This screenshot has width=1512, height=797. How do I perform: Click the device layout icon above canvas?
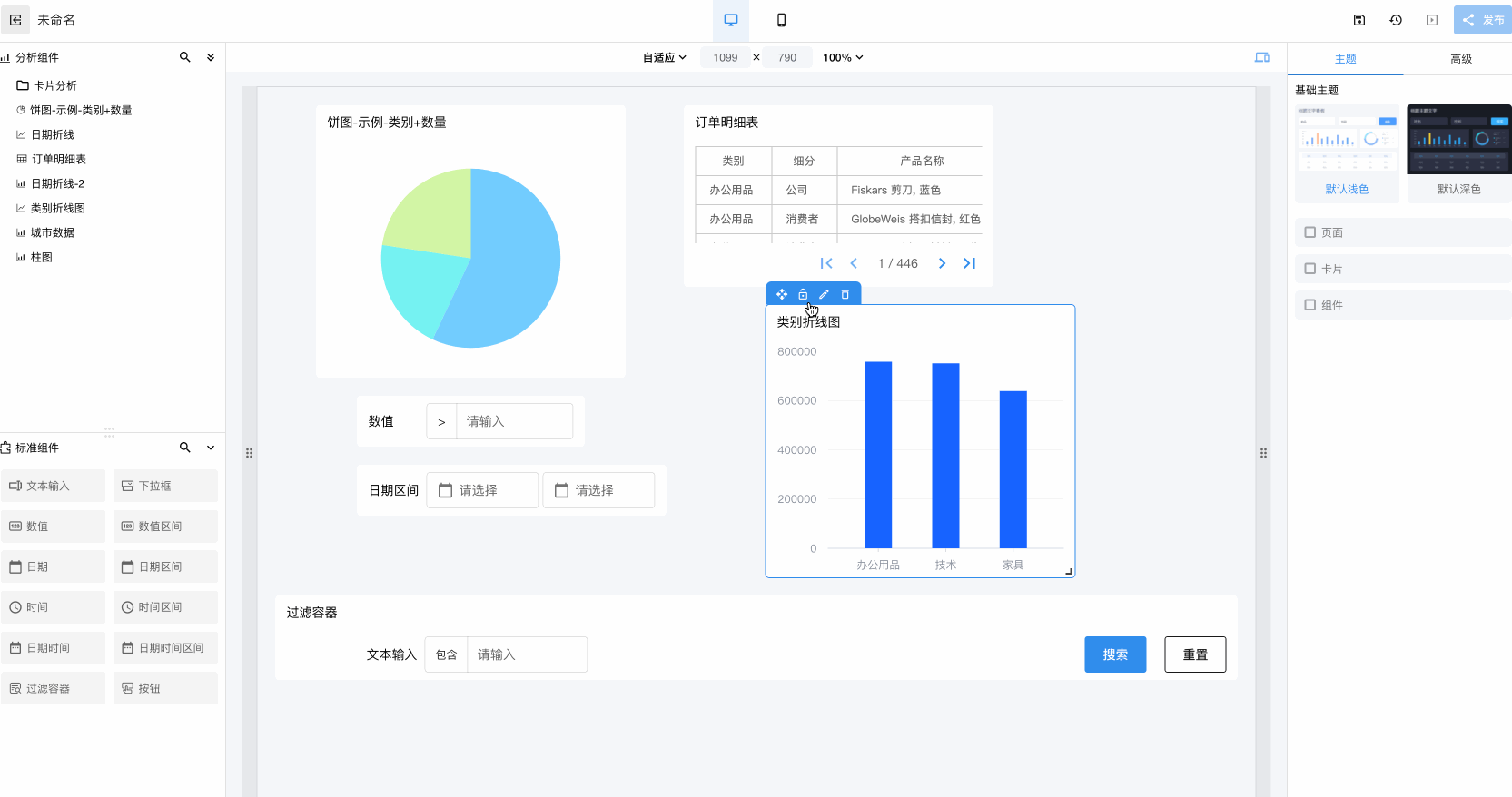(x=1262, y=57)
